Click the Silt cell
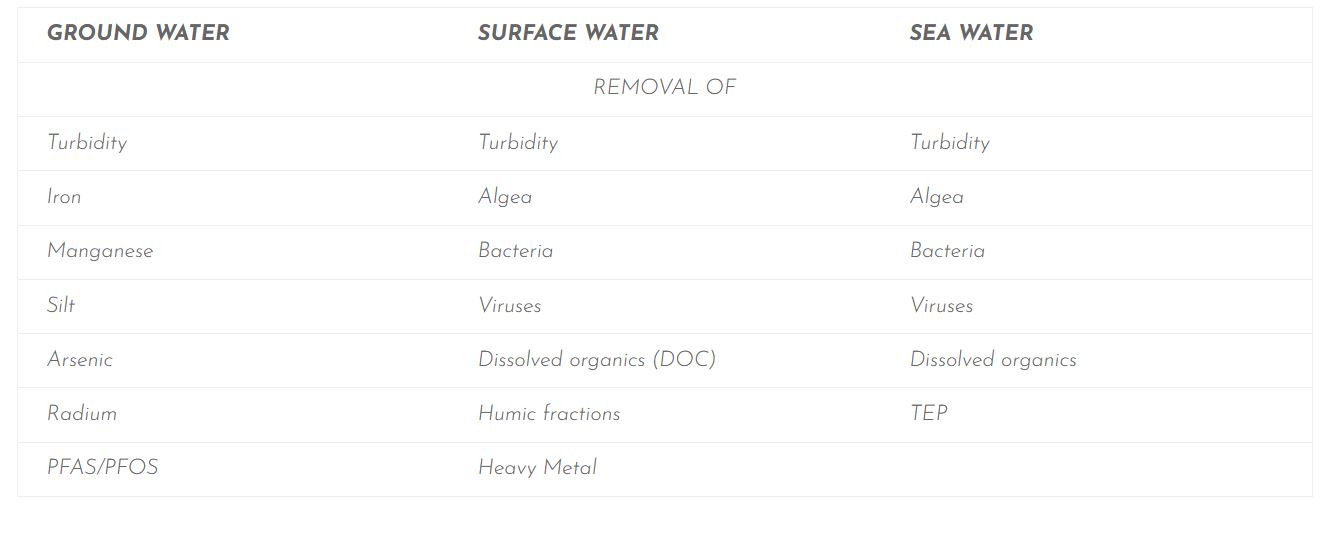This screenshot has height=555, width=1333. point(61,305)
